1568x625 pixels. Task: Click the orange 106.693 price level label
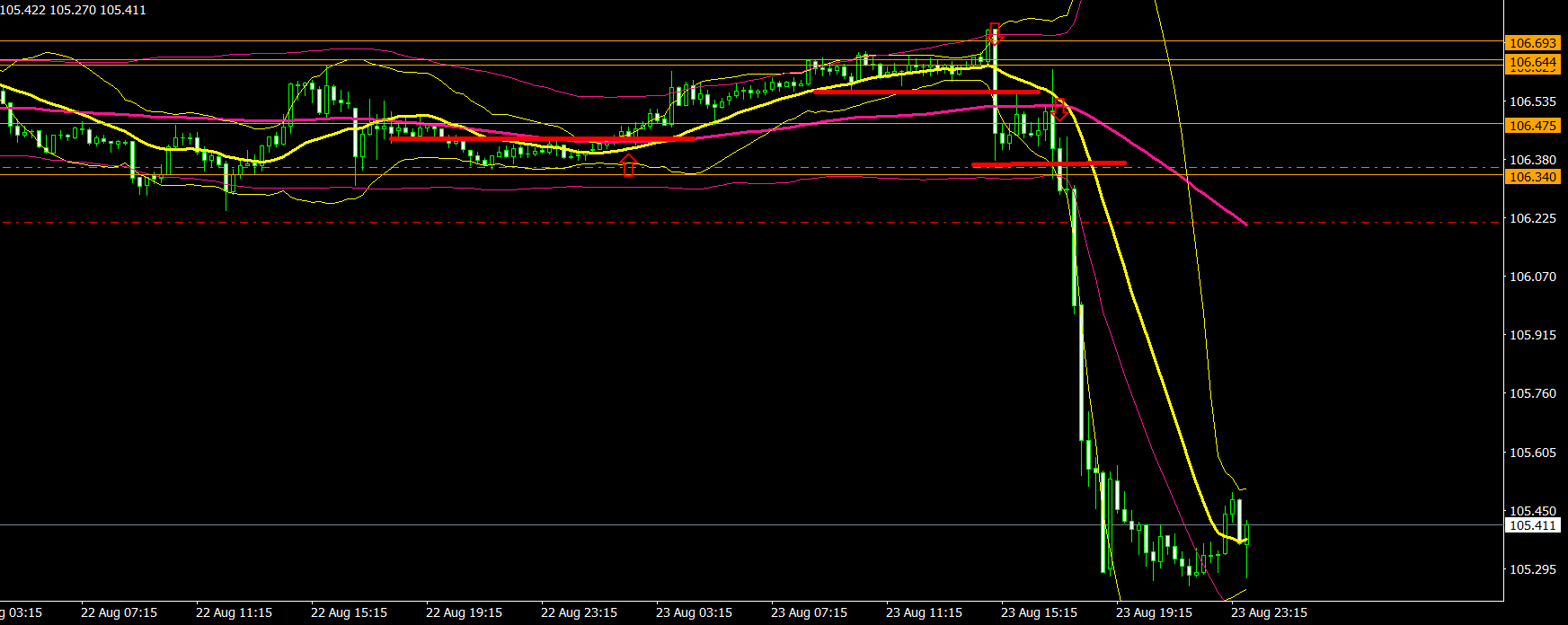coord(1533,43)
